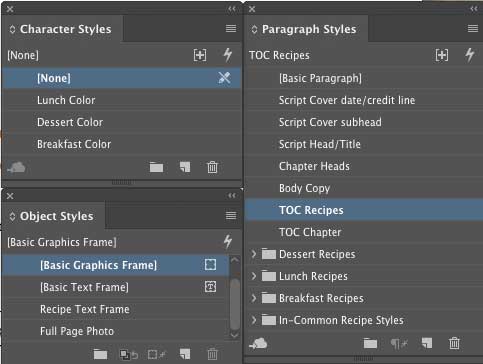Click the graphics frame default icon beside Basic Graphics Frame
The image size is (483, 364).
pyautogui.click(x=210, y=265)
